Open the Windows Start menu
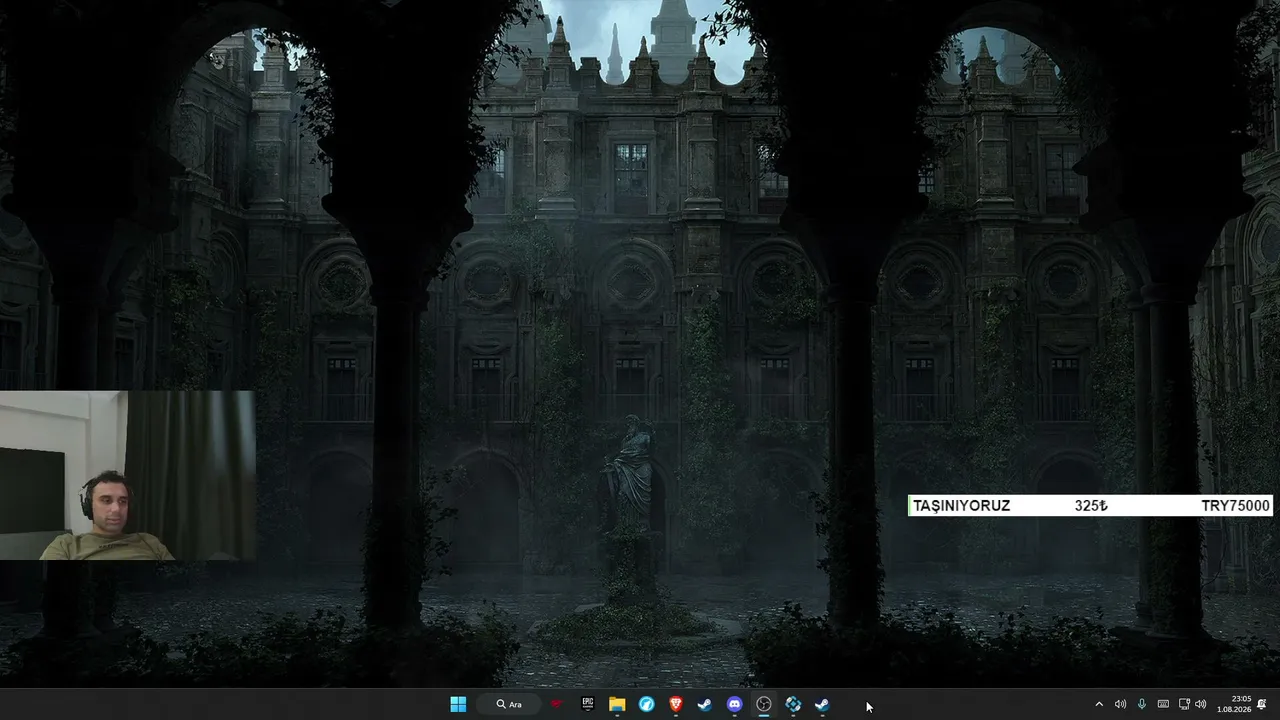Screen dimensions: 1280x720 (x=458, y=704)
